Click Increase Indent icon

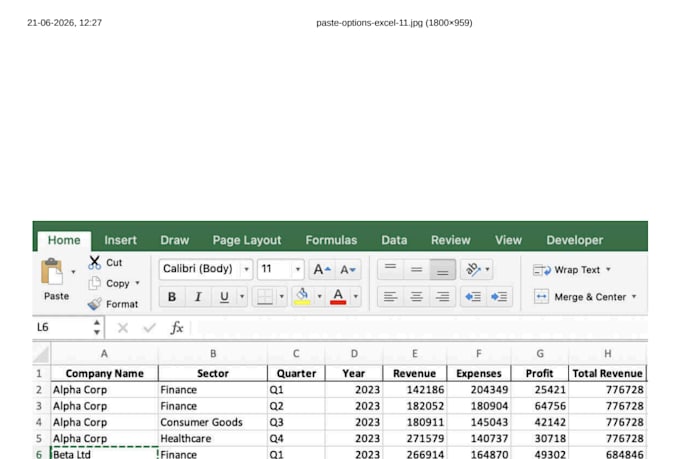point(499,297)
